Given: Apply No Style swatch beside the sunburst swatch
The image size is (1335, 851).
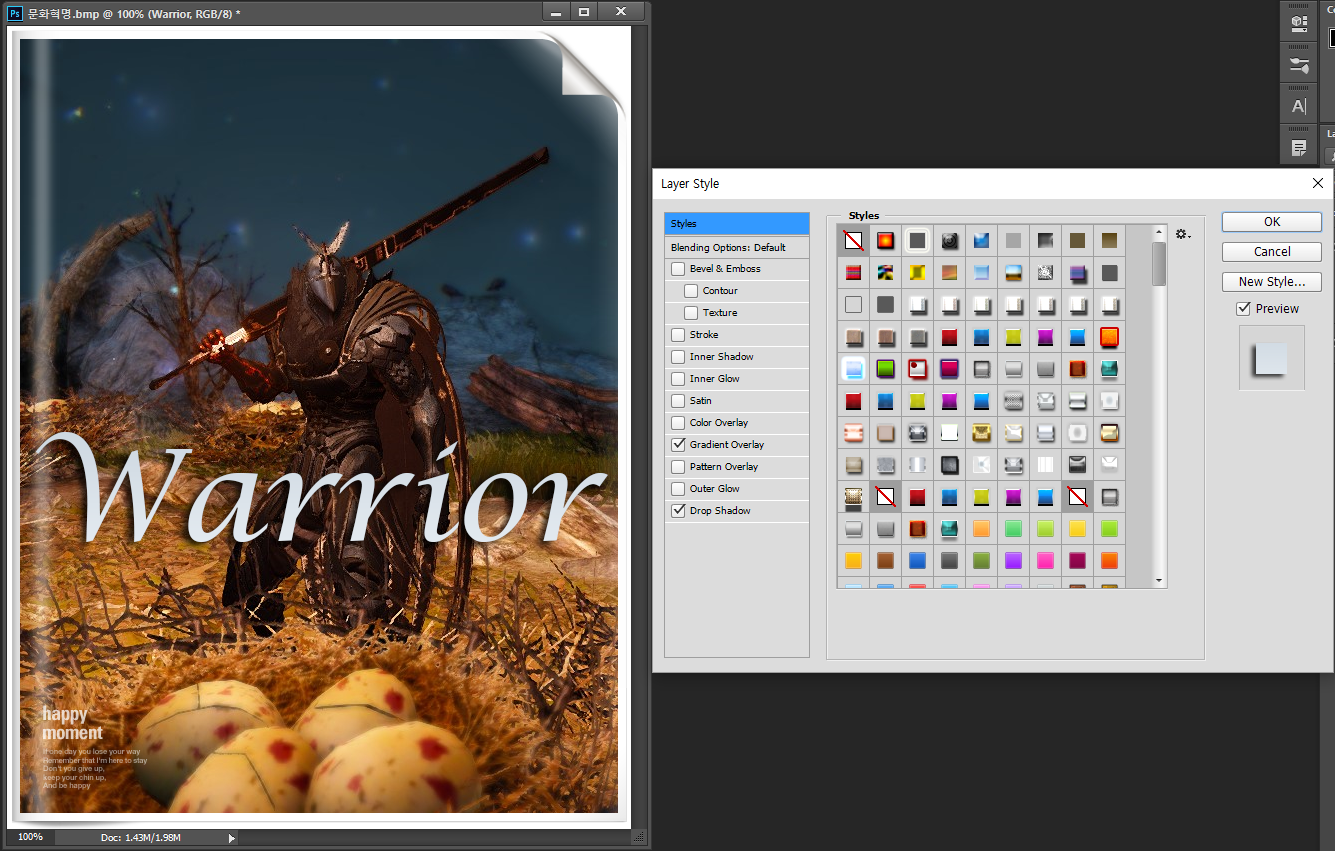Looking at the screenshot, I should (853, 240).
